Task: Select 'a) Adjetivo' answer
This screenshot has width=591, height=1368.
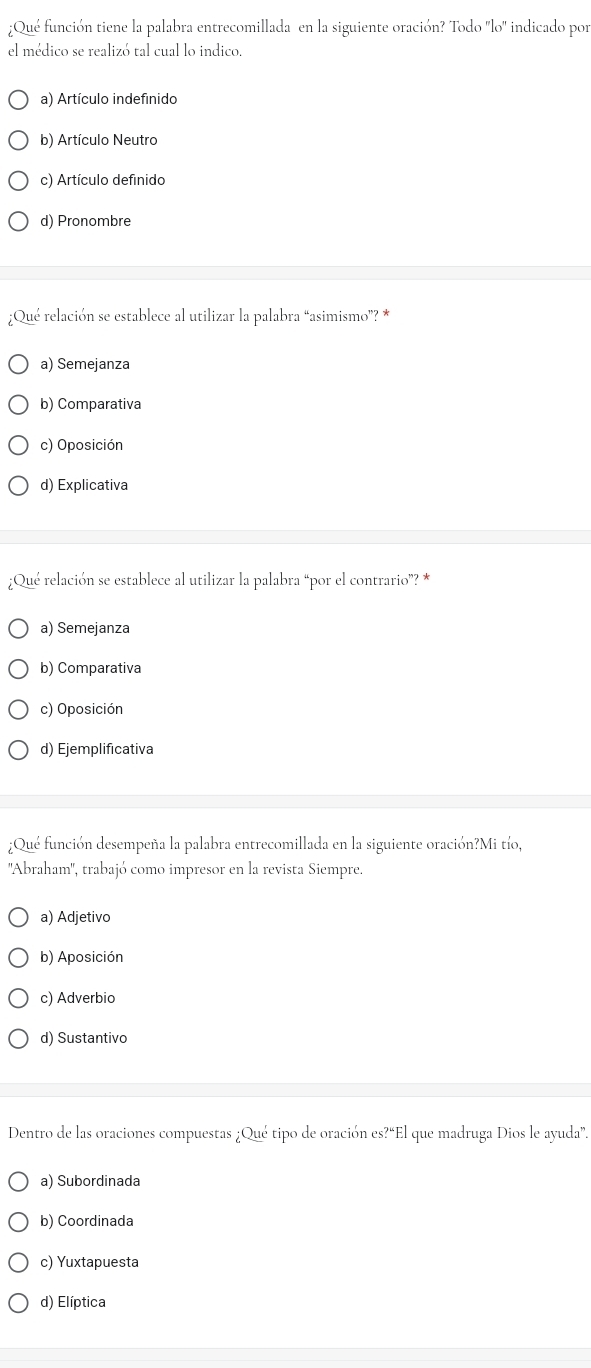Action: tap(19, 918)
